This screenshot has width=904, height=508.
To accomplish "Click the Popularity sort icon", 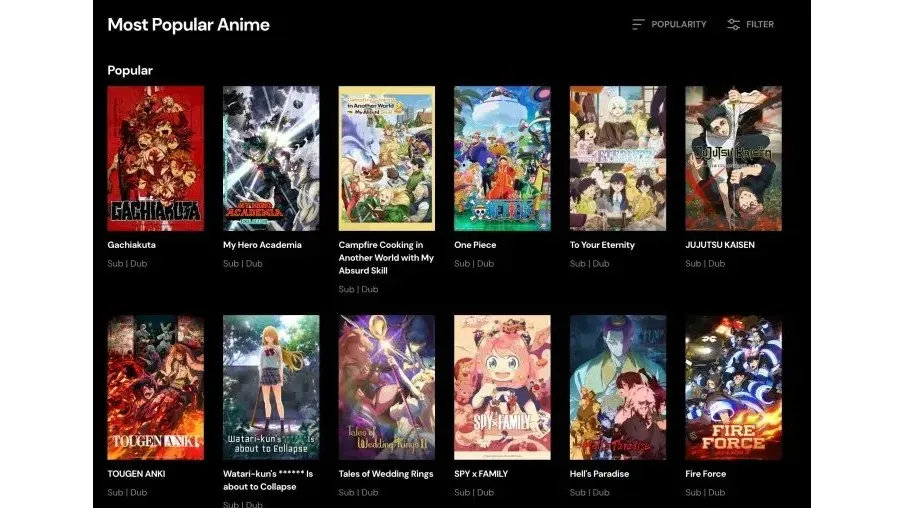I will pyautogui.click(x=638, y=24).
